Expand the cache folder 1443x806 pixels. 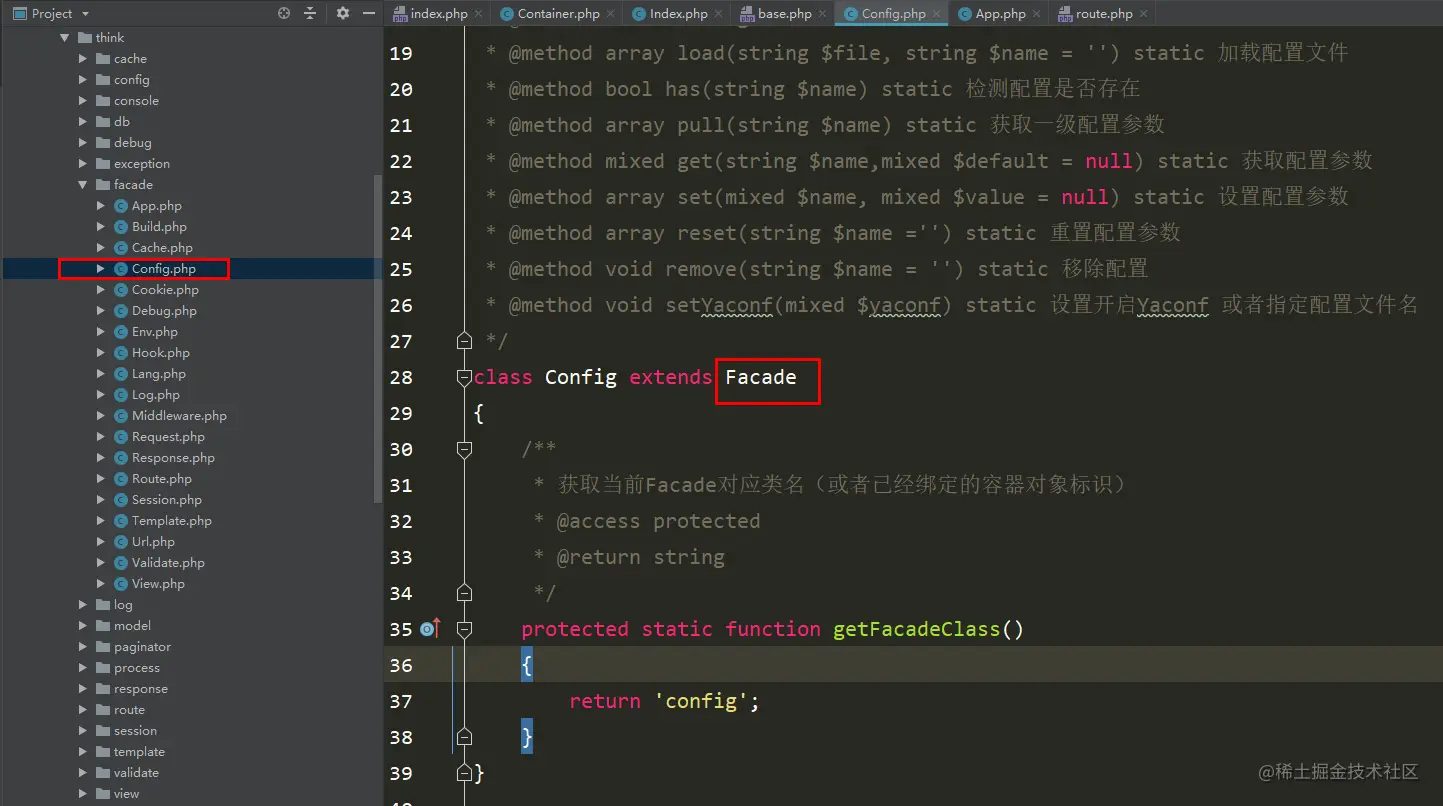point(83,59)
